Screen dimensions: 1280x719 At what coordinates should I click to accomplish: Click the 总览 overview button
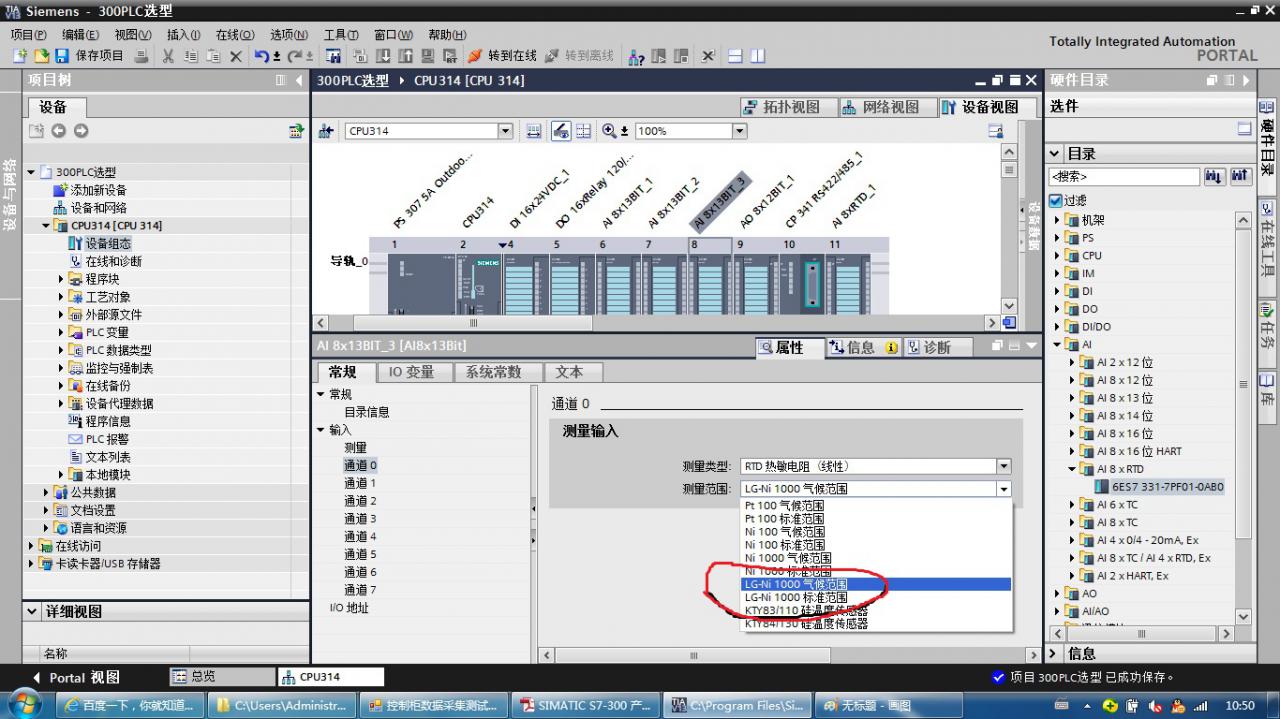coord(222,677)
